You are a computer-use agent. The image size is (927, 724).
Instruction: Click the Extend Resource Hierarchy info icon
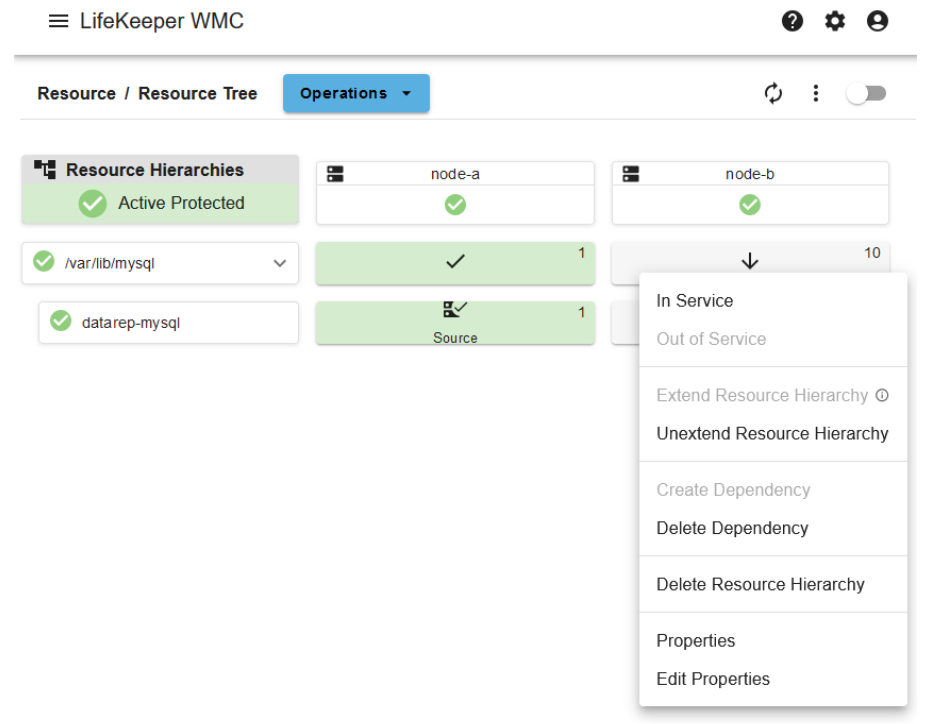[x=882, y=396]
